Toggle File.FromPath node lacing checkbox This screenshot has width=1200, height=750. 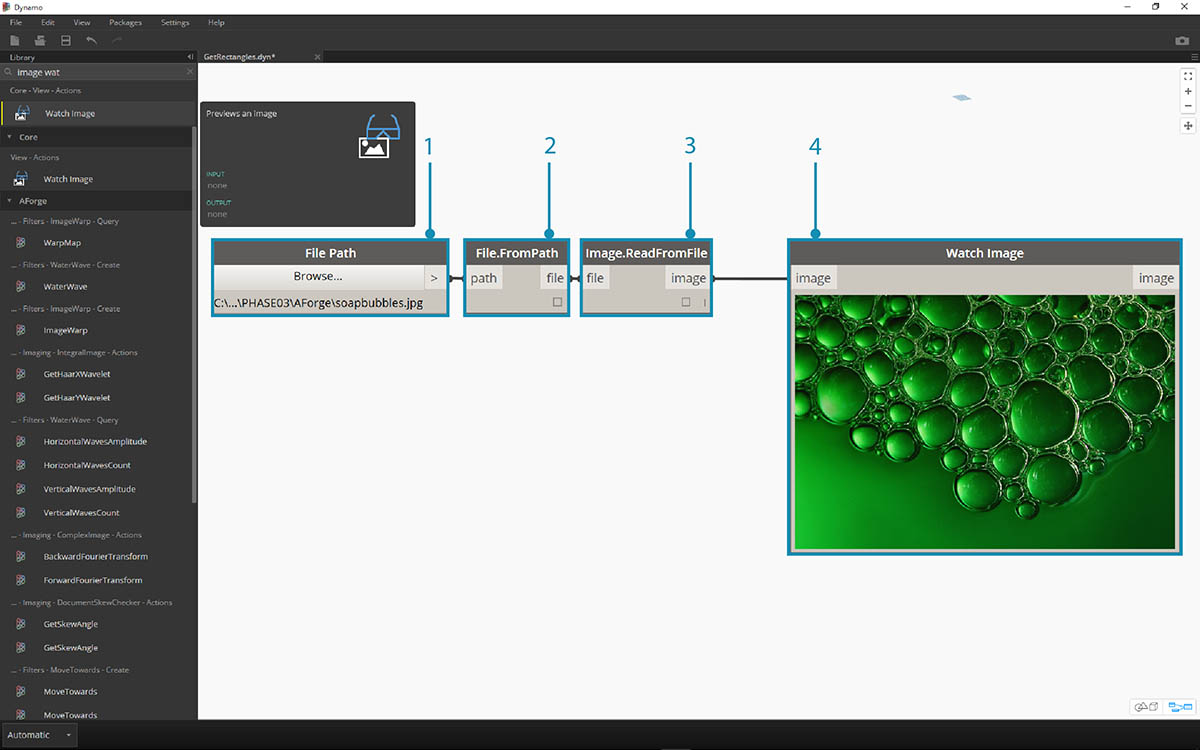[x=557, y=302]
